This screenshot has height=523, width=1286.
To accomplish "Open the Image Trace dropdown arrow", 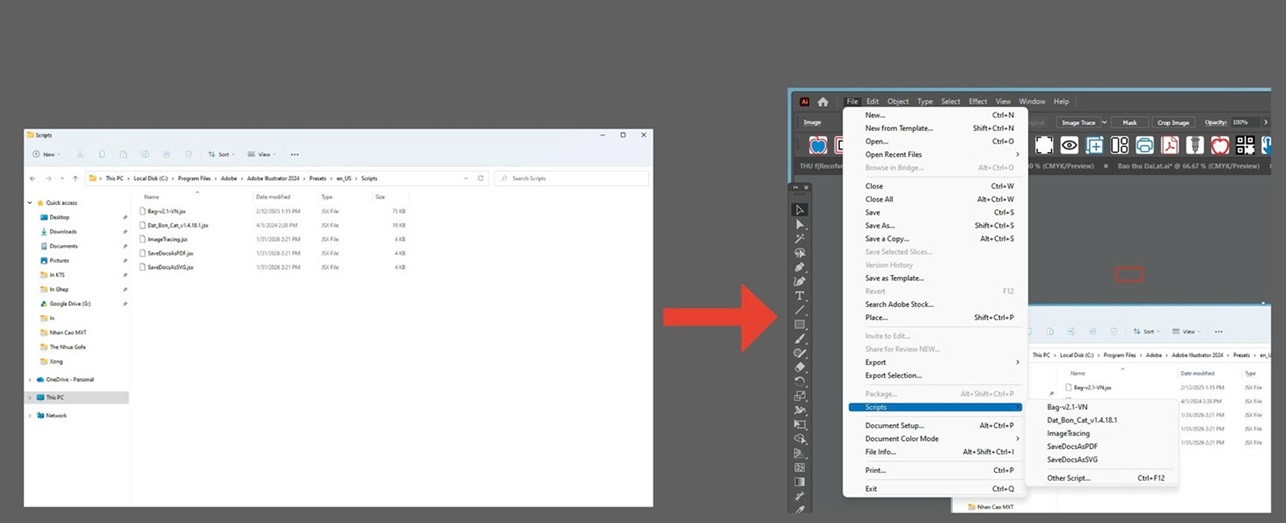I will pos(1104,122).
